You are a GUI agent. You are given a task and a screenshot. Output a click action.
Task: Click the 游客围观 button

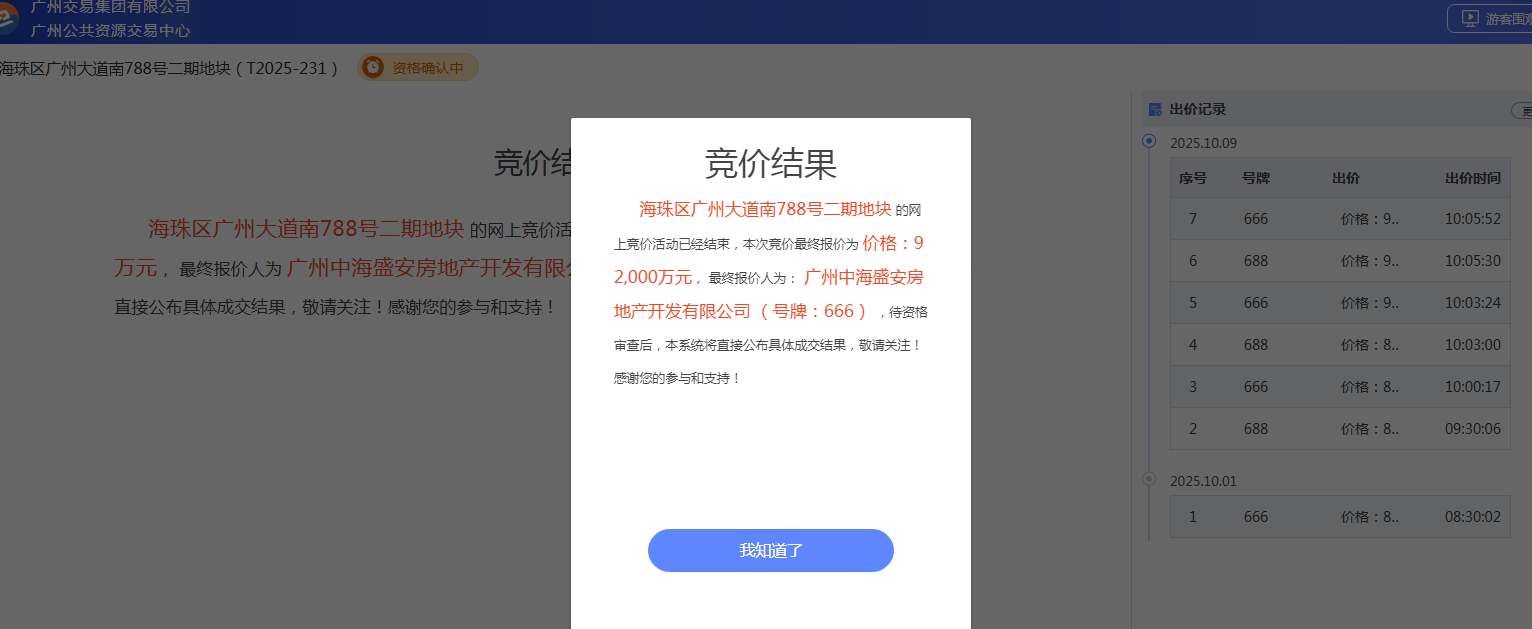tap(1490, 18)
